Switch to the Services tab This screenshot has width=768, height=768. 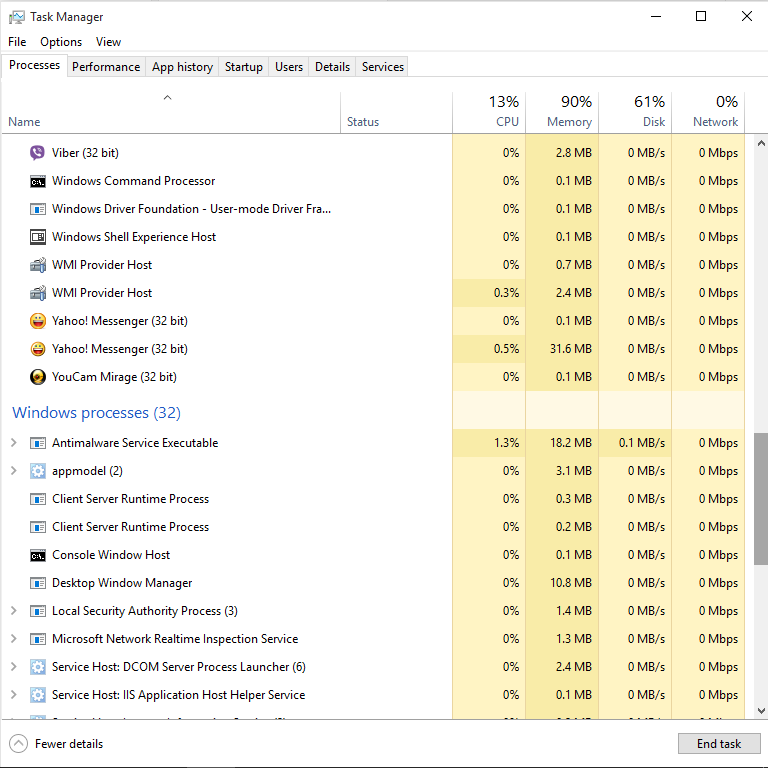pyautogui.click(x=383, y=67)
